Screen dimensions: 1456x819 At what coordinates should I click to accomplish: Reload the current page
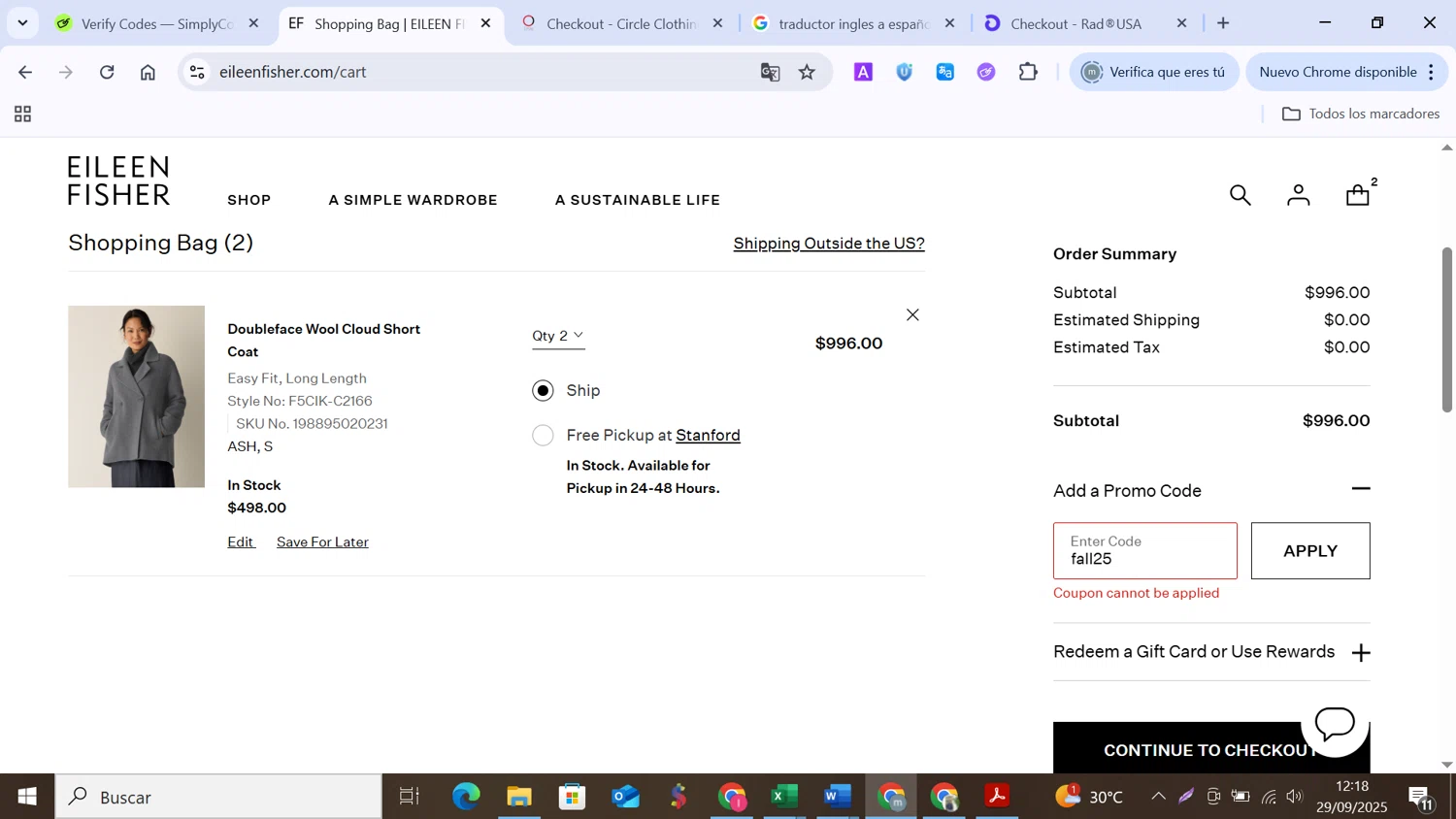[x=107, y=72]
